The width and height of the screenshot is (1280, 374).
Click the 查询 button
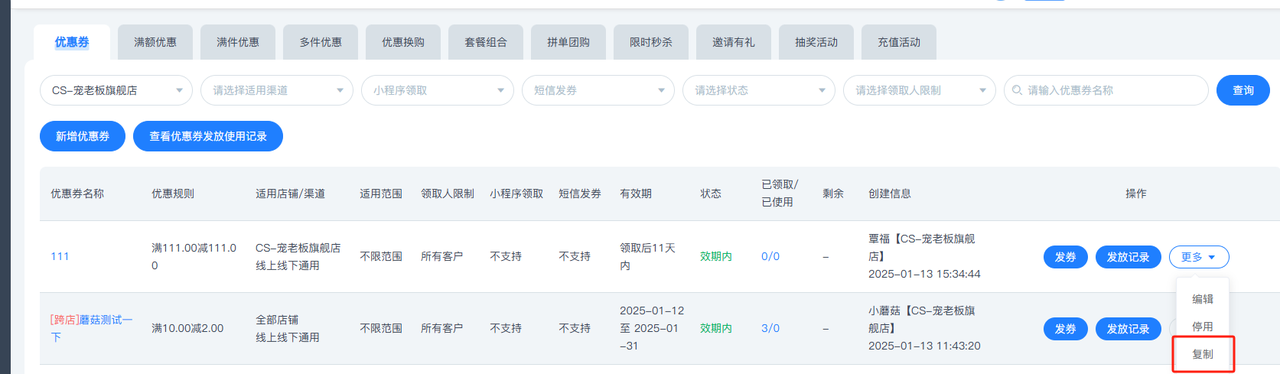click(1243, 90)
